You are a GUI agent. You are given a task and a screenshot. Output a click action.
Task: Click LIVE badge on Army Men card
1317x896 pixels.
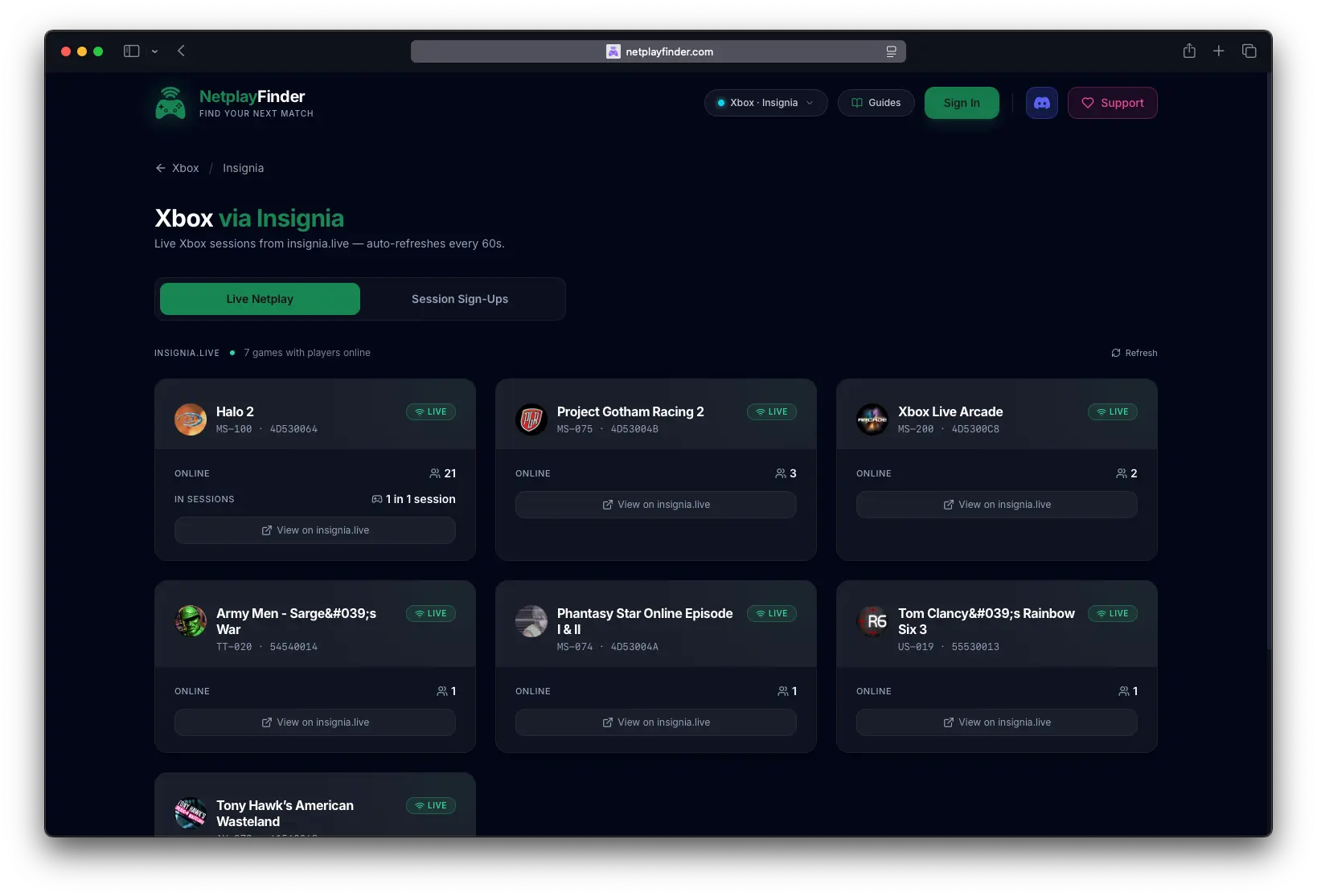coord(431,613)
